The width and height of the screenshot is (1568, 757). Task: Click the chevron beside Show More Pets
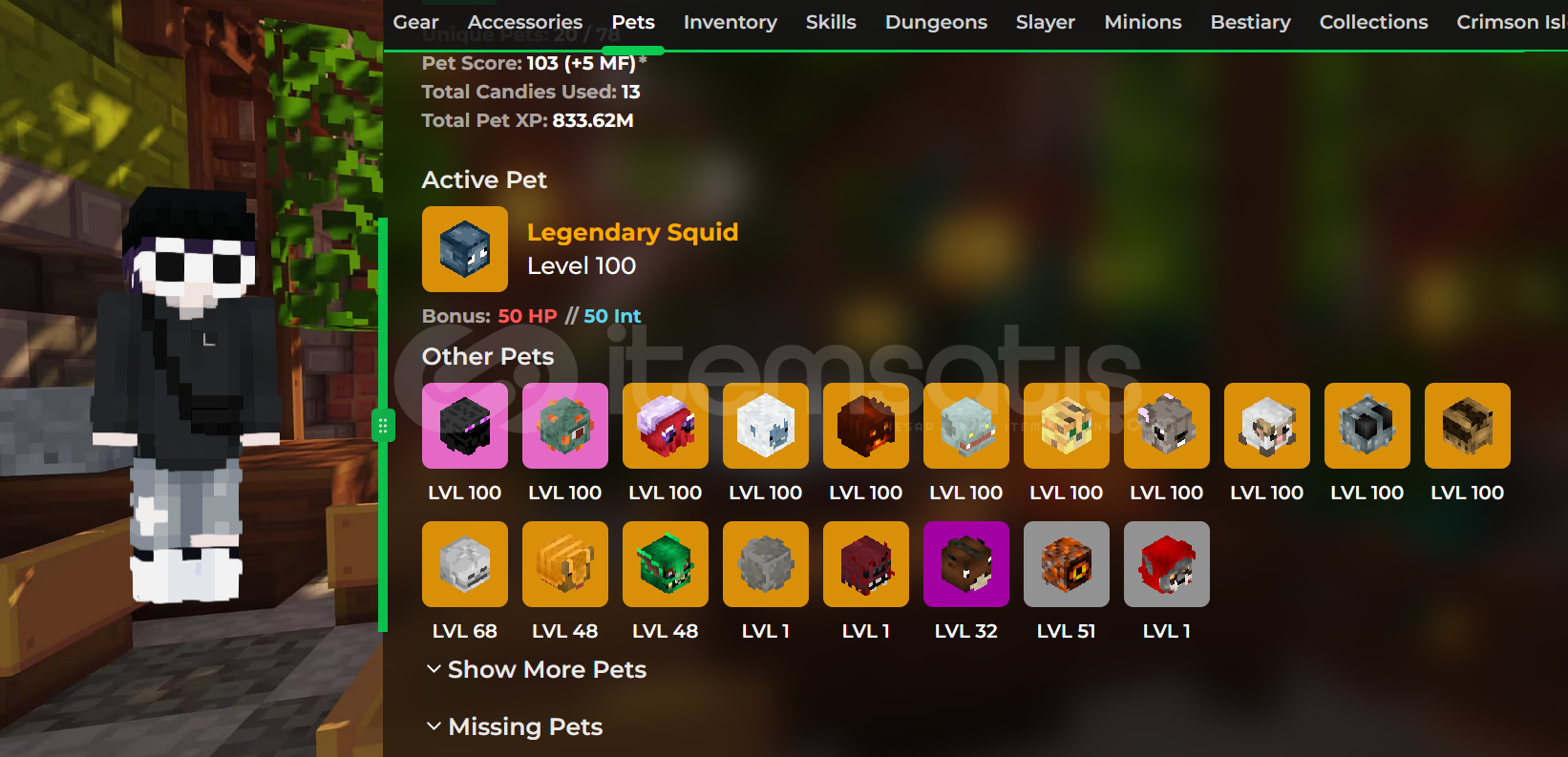(x=434, y=669)
